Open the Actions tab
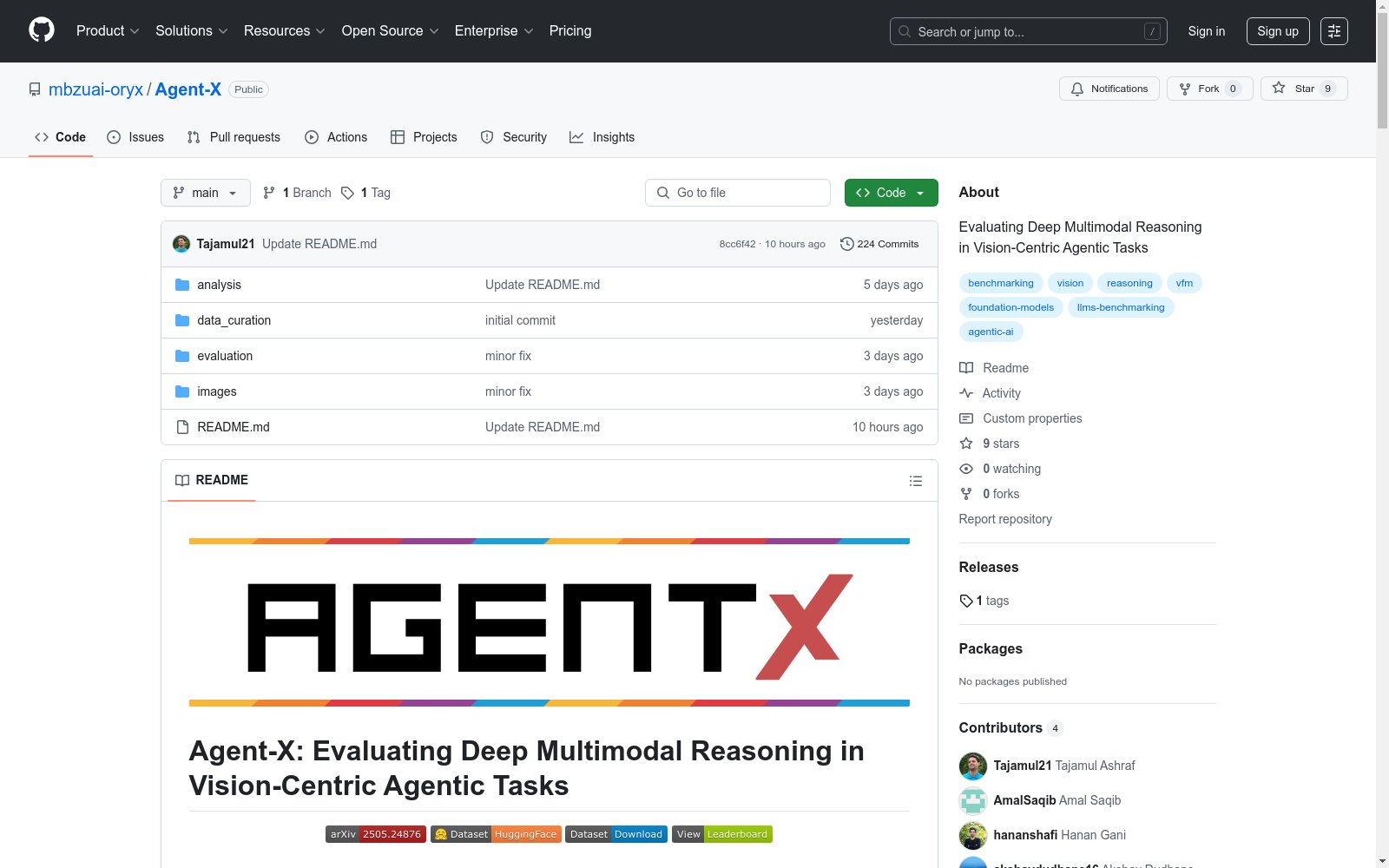The width and height of the screenshot is (1389, 868). [x=336, y=137]
